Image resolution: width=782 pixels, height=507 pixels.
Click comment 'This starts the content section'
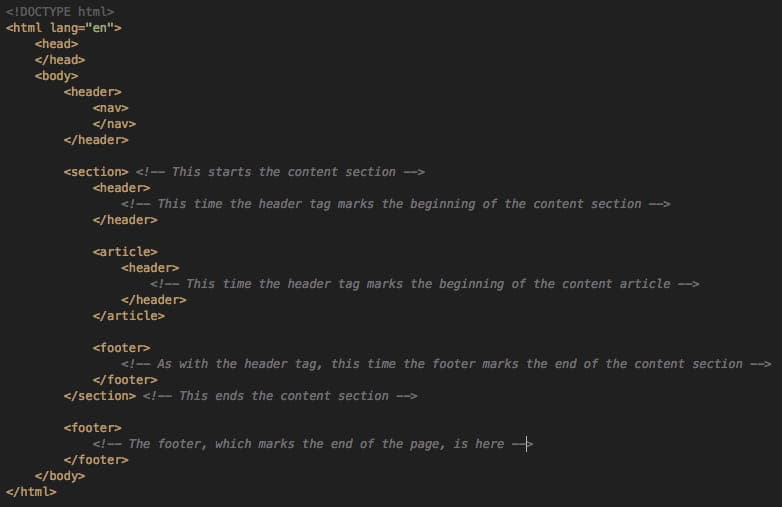280,172
